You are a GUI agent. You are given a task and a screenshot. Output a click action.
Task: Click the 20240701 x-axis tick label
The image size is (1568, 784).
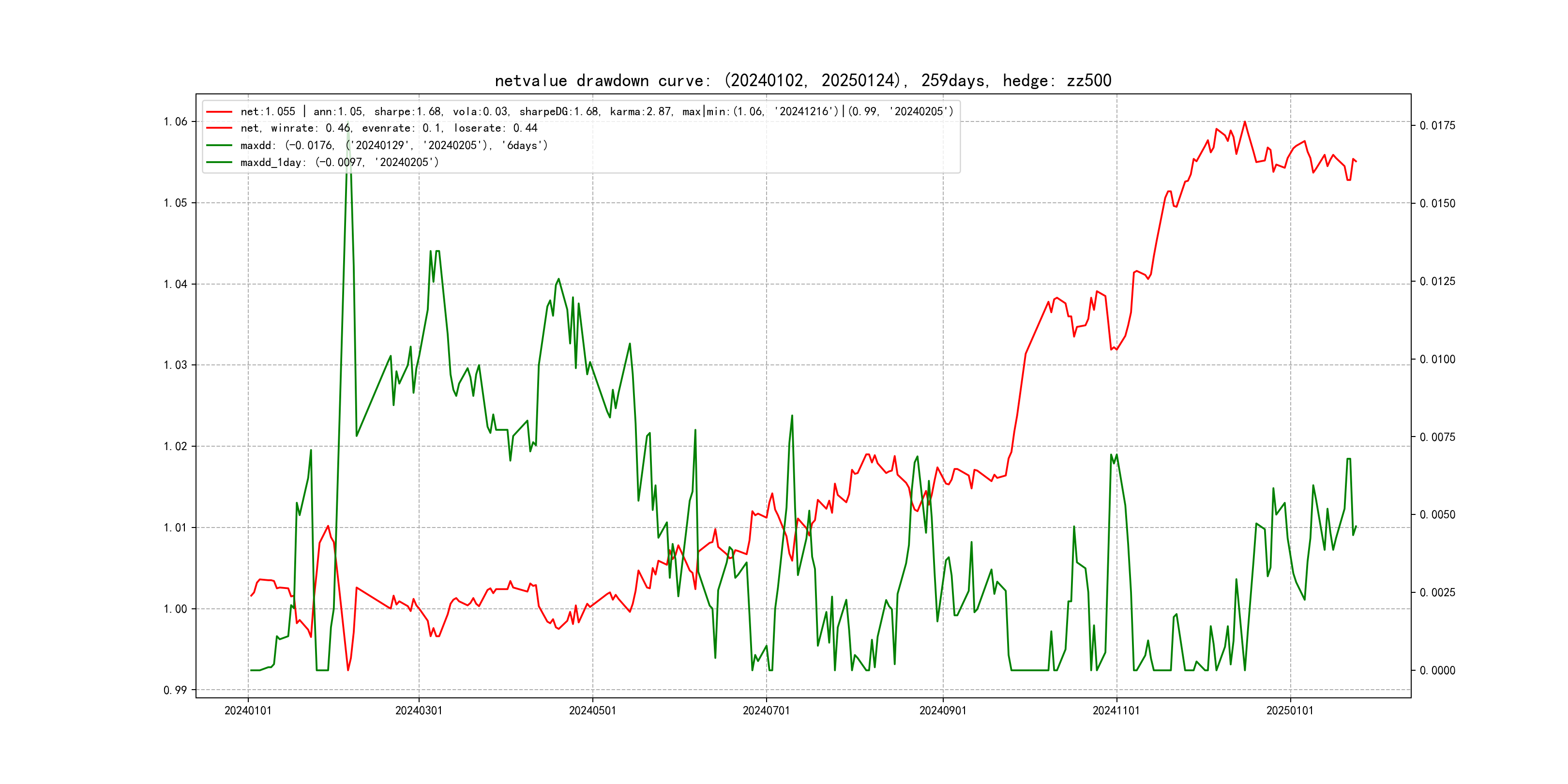(766, 711)
